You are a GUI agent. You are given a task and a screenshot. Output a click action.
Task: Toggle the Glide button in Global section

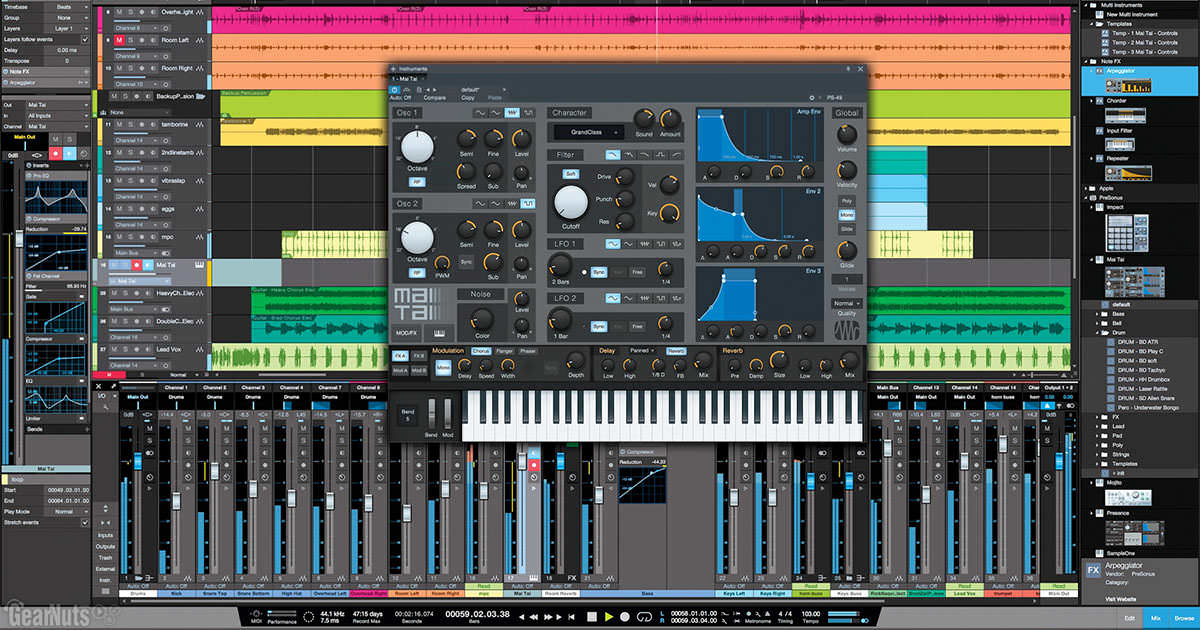coord(846,229)
